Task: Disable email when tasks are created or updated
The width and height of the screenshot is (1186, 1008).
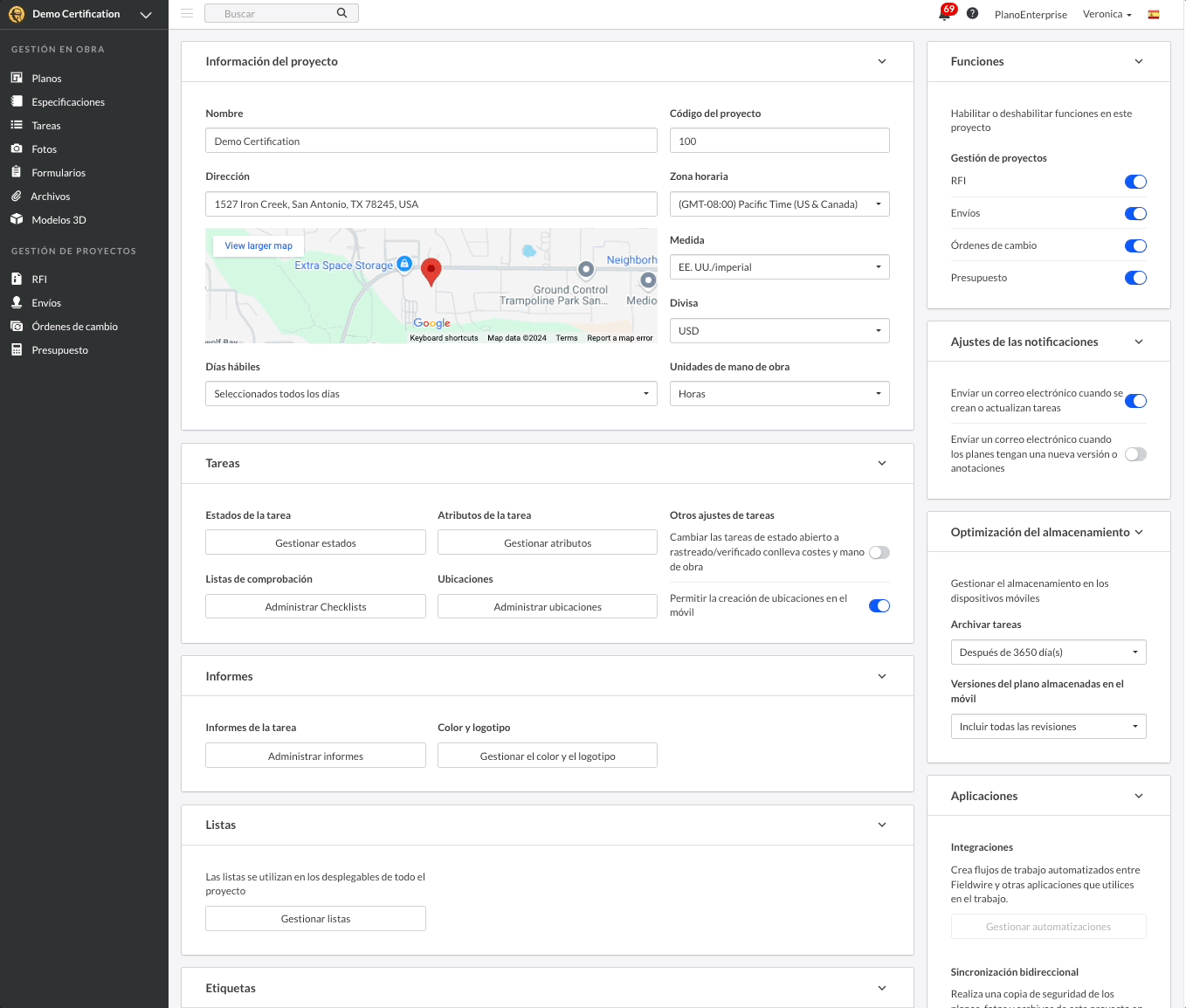Action: (x=1135, y=401)
